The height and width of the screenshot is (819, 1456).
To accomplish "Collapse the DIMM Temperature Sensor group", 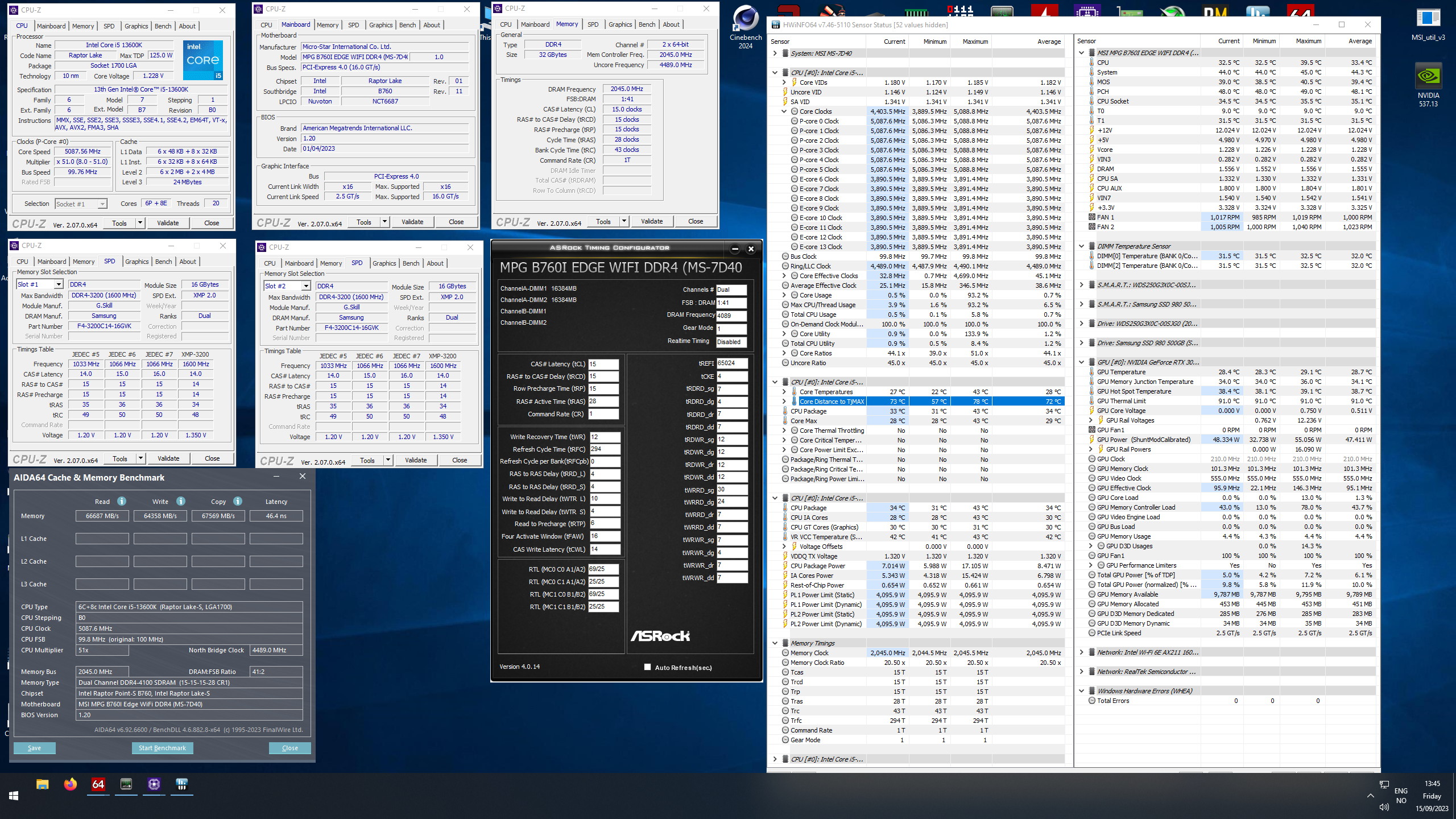I will click(x=1081, y=246).
